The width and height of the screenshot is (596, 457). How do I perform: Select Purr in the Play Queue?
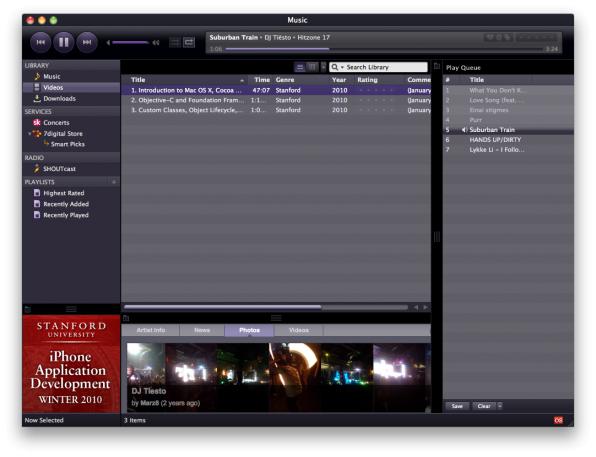[x=509, y=120]
